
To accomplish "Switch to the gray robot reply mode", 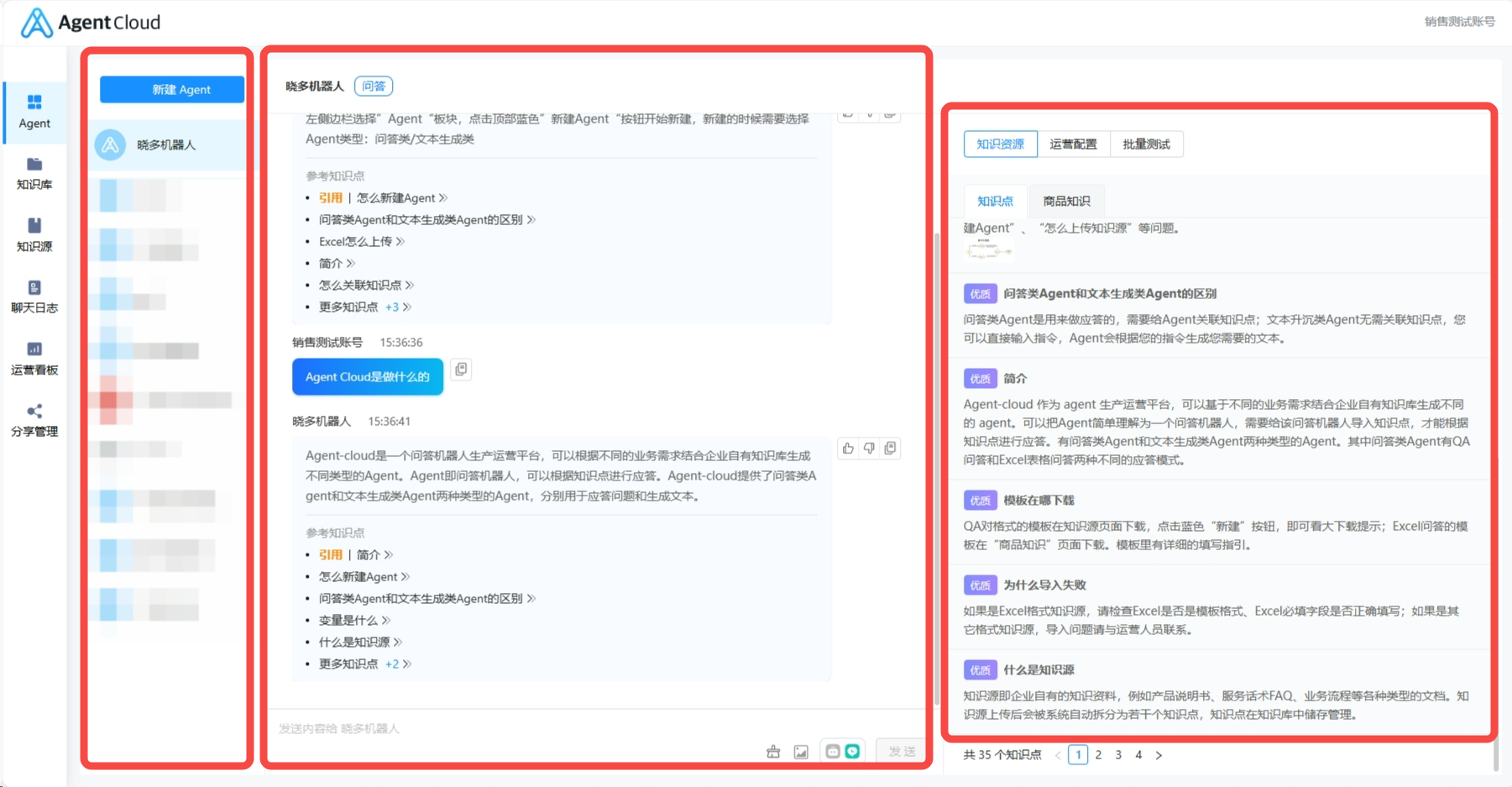I will (833, 751).
